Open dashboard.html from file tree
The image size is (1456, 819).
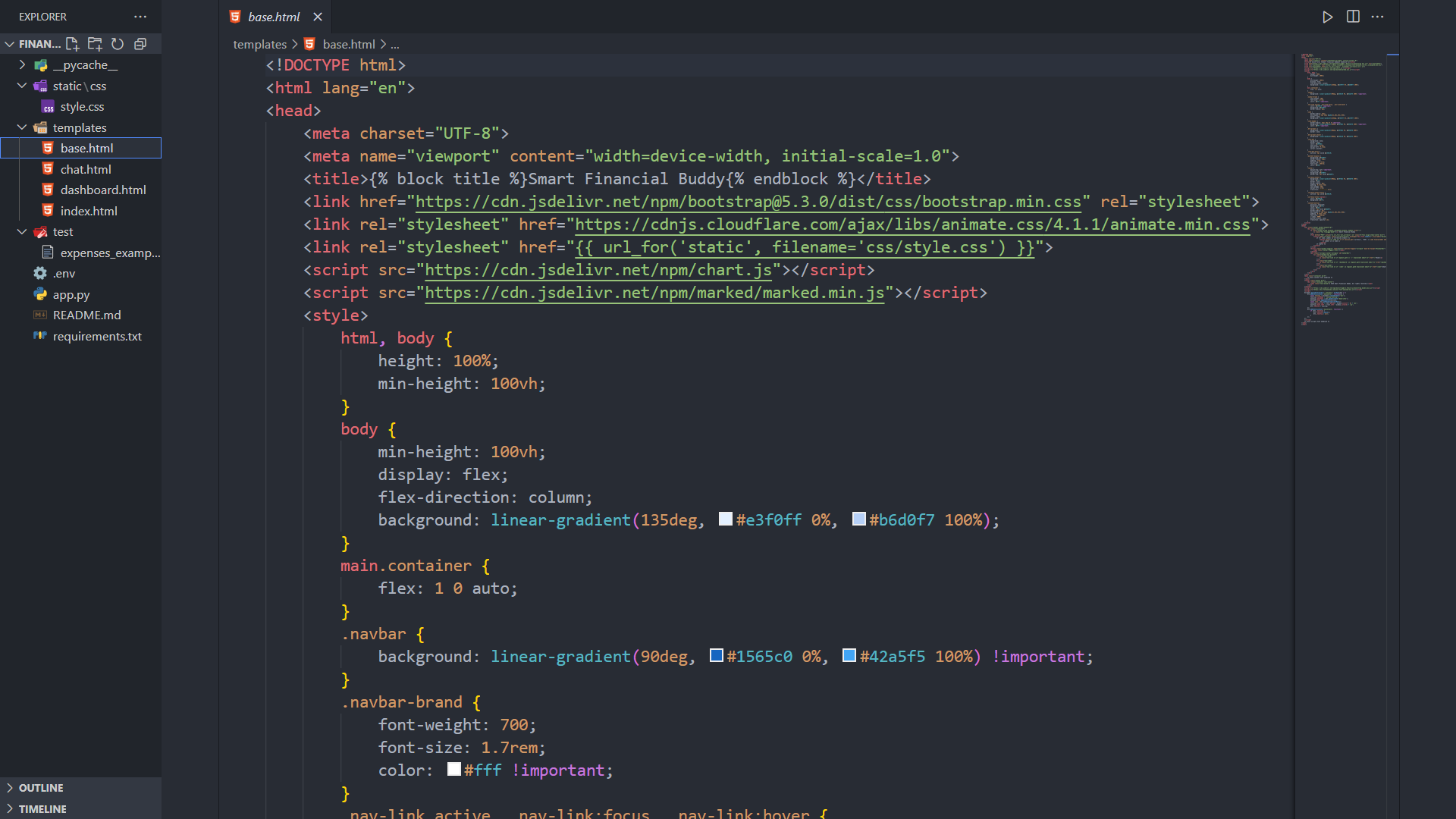[103, 190]
